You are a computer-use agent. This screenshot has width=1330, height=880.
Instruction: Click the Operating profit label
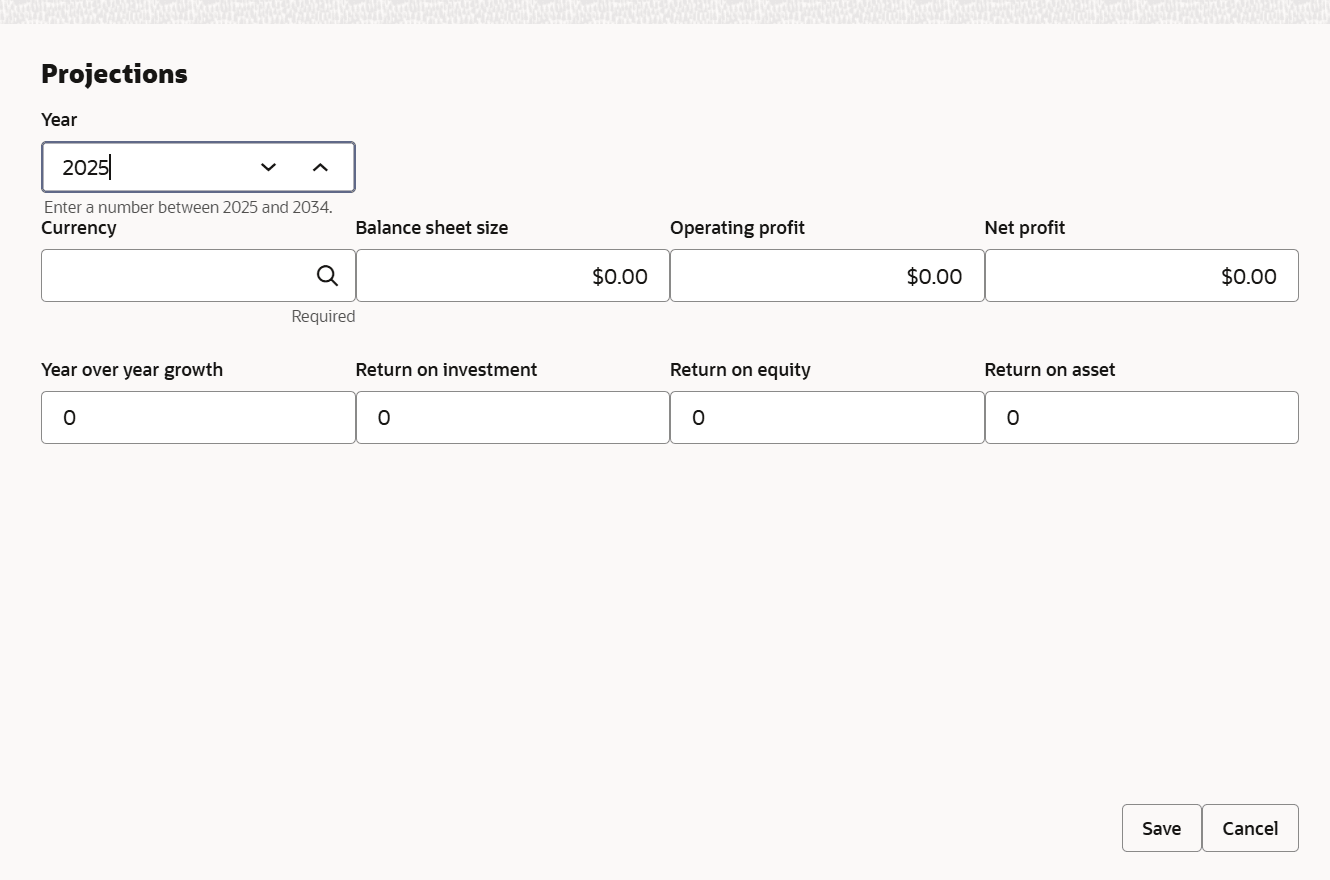(x=737, y=228)
